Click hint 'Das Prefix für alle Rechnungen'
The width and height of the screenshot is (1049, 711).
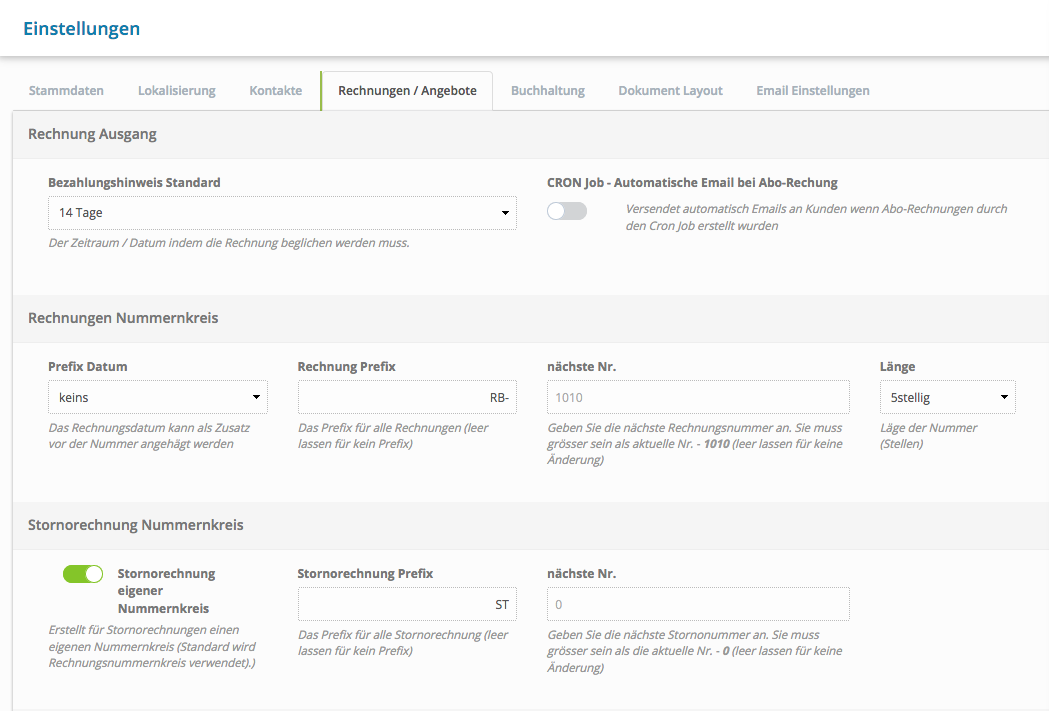(x=393, y=435)
